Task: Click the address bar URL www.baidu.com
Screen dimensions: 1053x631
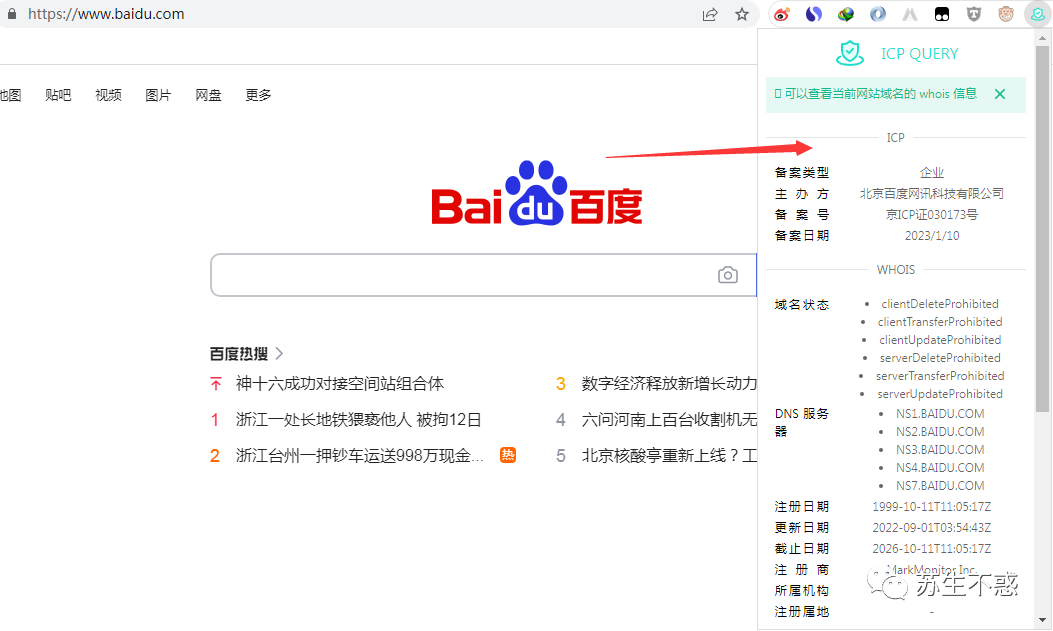Action: pos(106,14)
